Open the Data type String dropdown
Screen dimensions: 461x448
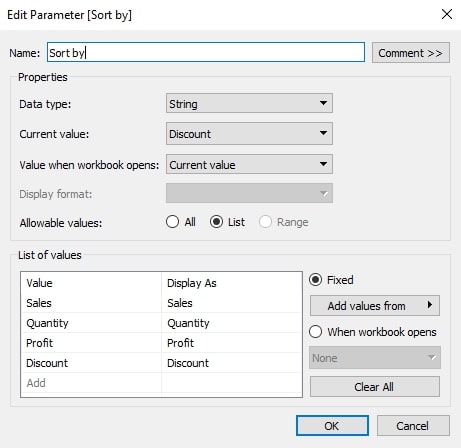coord(249,103)
